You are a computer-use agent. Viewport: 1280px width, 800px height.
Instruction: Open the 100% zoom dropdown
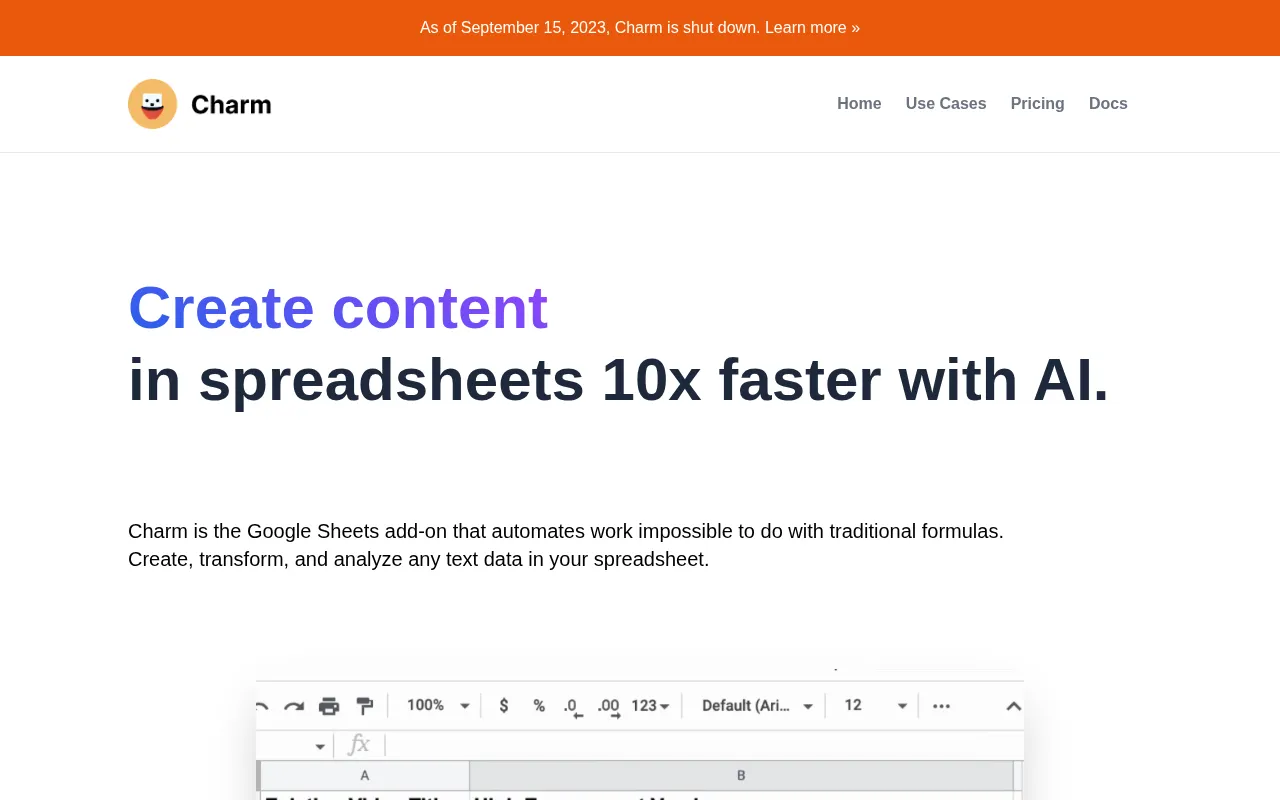click(438, 706)
